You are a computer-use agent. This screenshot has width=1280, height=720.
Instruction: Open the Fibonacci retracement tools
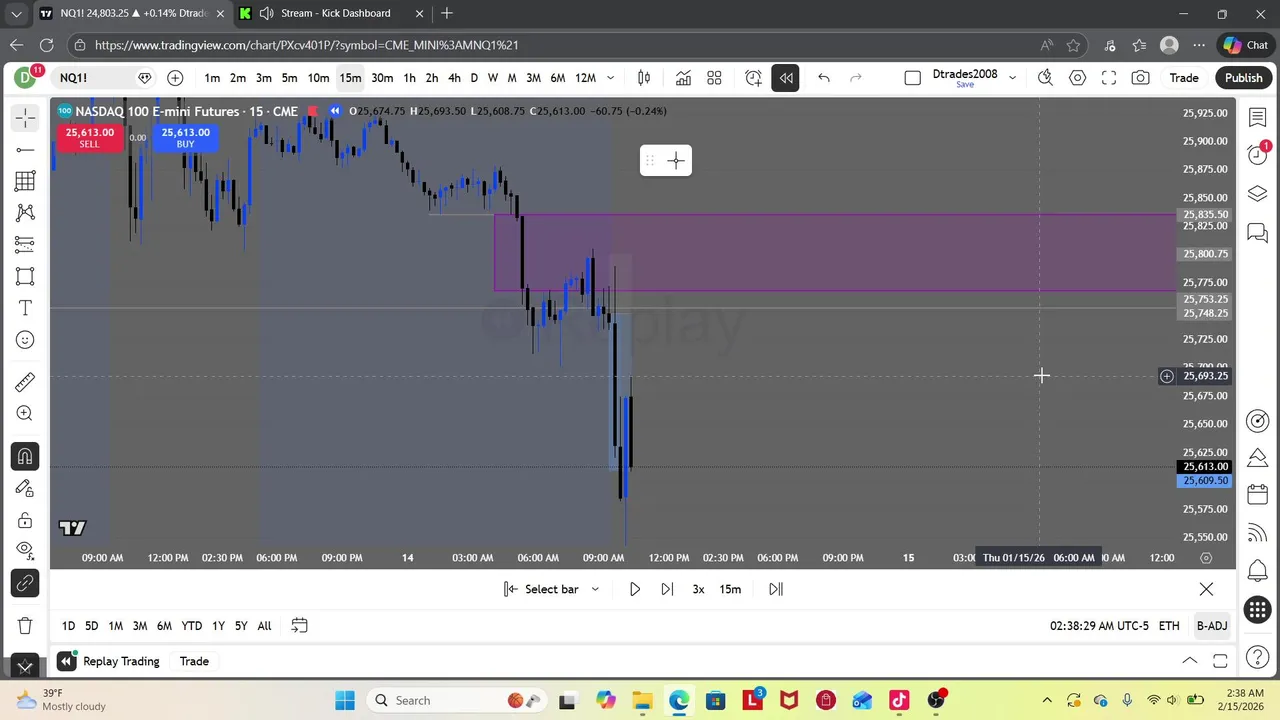[x=25, y=181]
